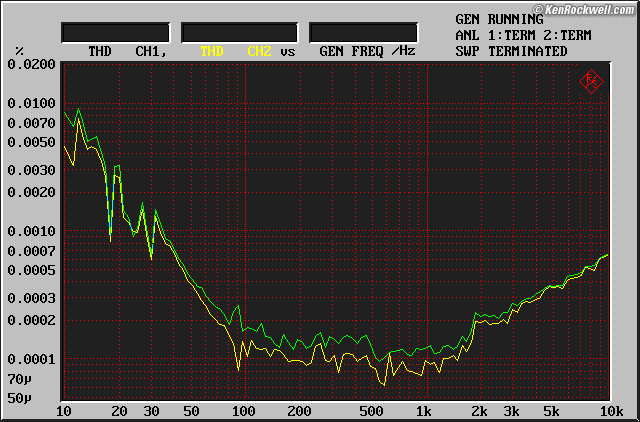
Task: Click the first black display box above THD CH1
Action: point(116,33)
